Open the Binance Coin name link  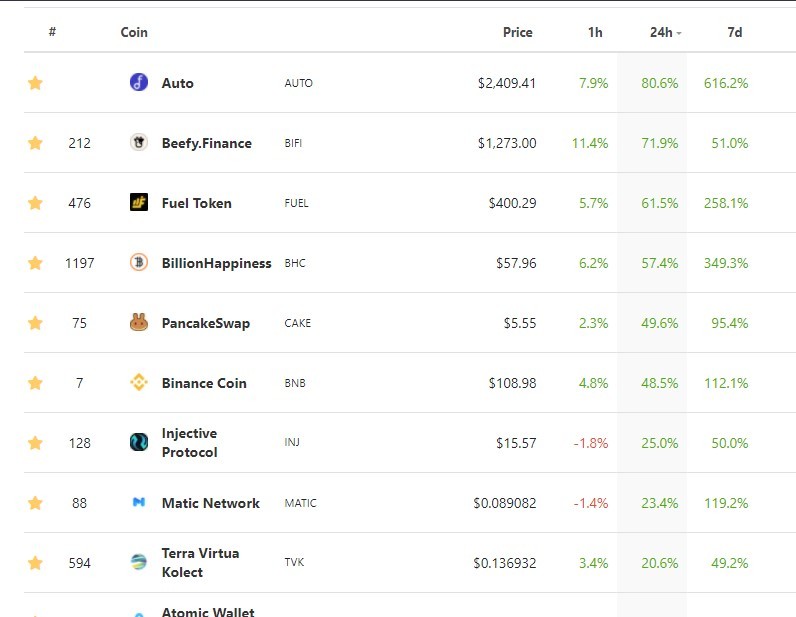coord(204,383)
